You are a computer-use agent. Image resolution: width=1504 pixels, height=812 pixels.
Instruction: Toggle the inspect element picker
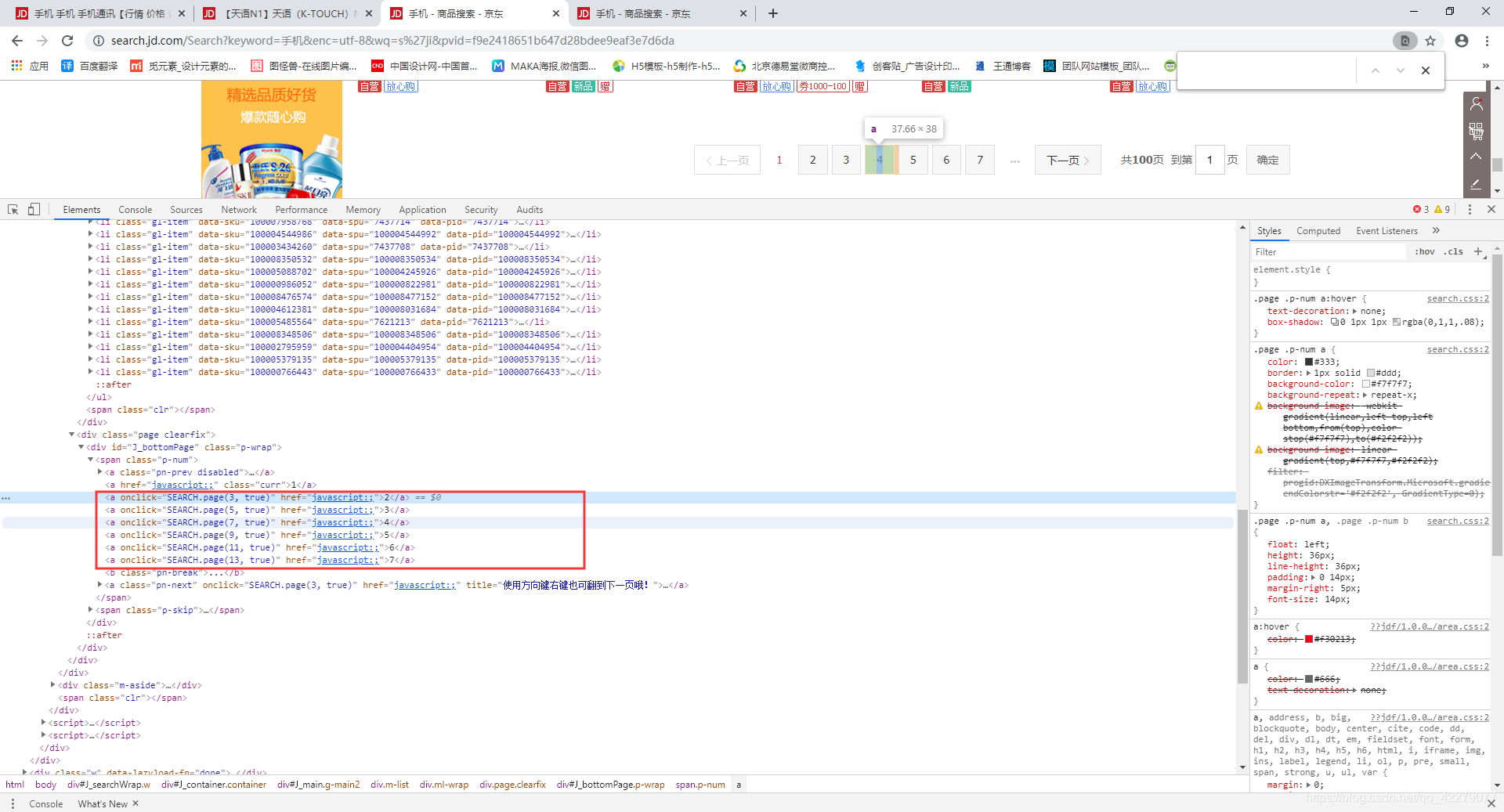click(13, 210)
